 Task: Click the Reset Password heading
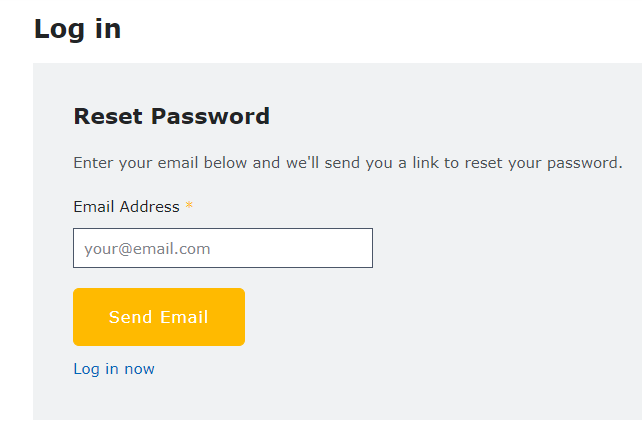coord(171,116)
